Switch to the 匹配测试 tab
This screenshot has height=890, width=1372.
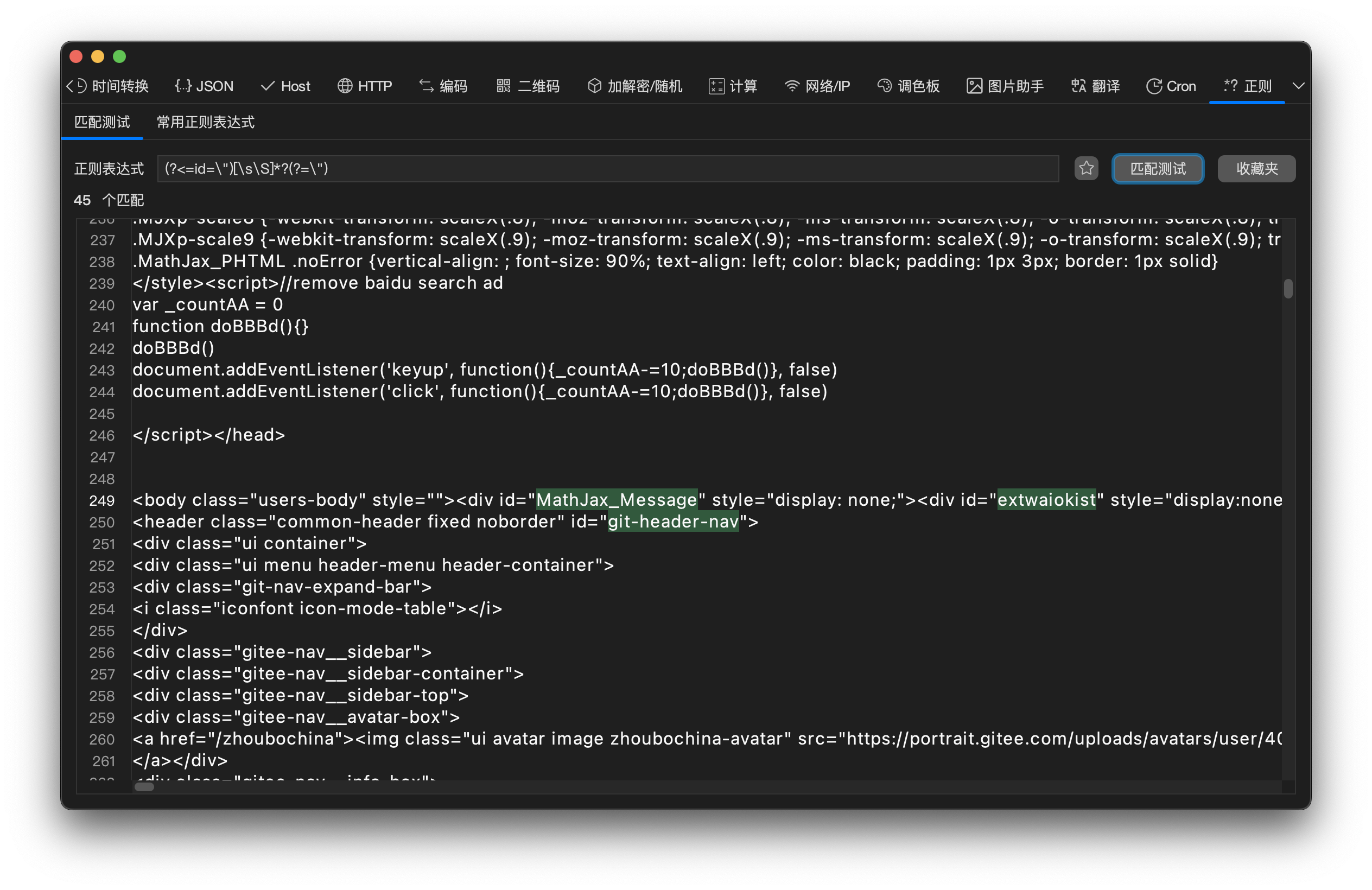102,122
